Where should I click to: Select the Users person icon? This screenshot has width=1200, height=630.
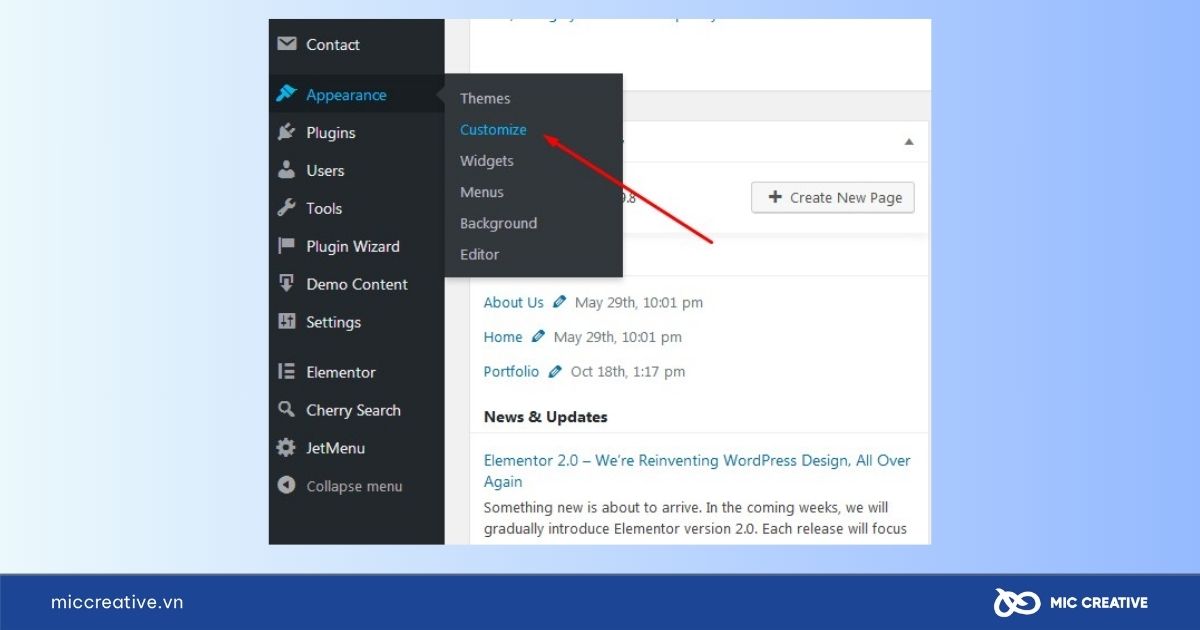287,170
